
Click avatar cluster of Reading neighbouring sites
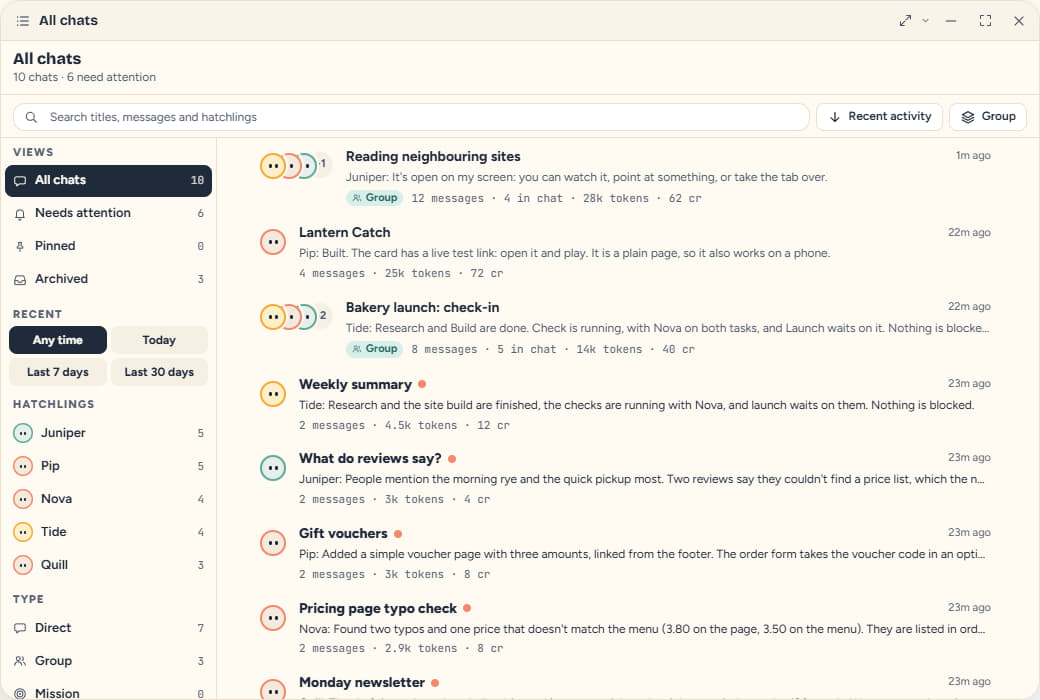[295, 166]
